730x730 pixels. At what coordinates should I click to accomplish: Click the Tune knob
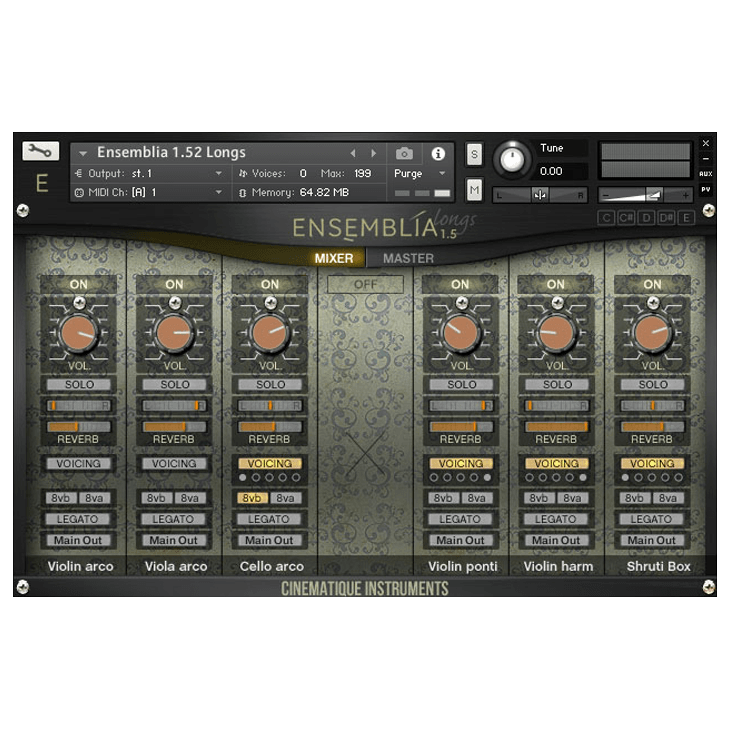pos(512,160)
